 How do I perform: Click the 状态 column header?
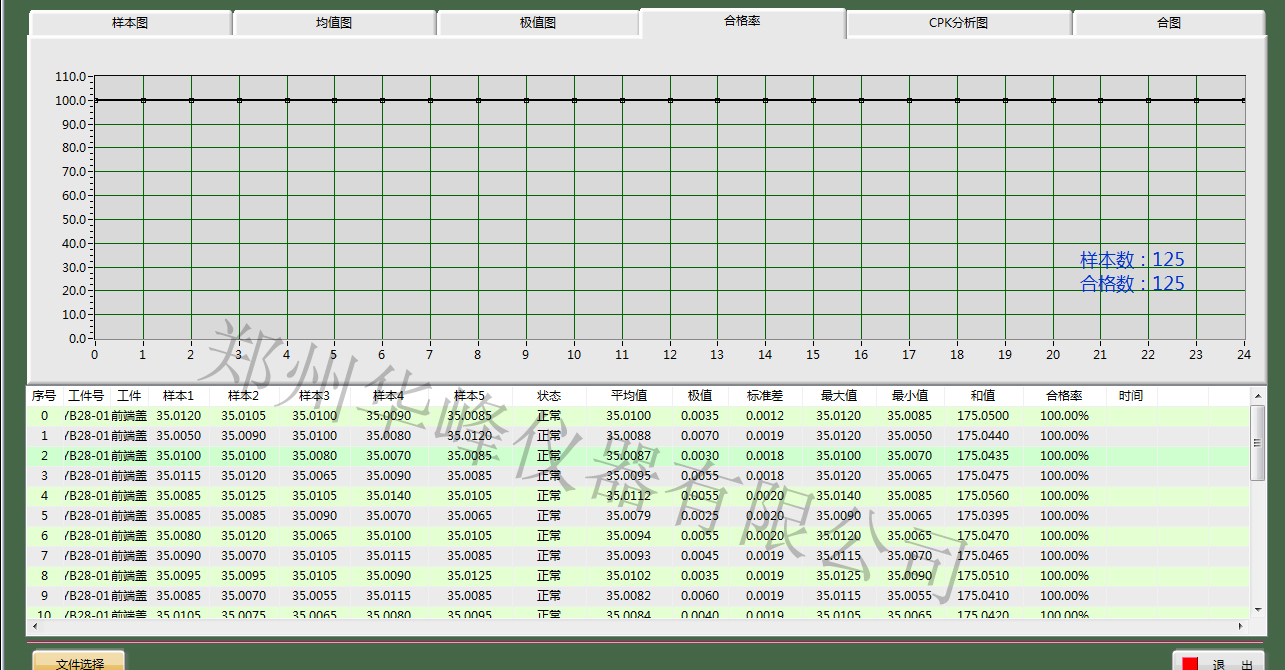tap(549, 396)
